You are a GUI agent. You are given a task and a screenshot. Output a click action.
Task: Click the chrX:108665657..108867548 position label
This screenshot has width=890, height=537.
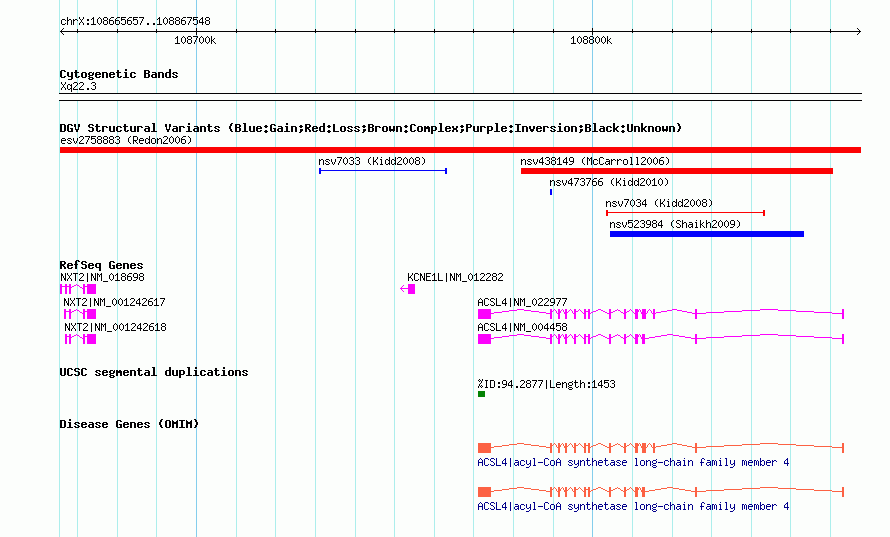click(135, 21)
